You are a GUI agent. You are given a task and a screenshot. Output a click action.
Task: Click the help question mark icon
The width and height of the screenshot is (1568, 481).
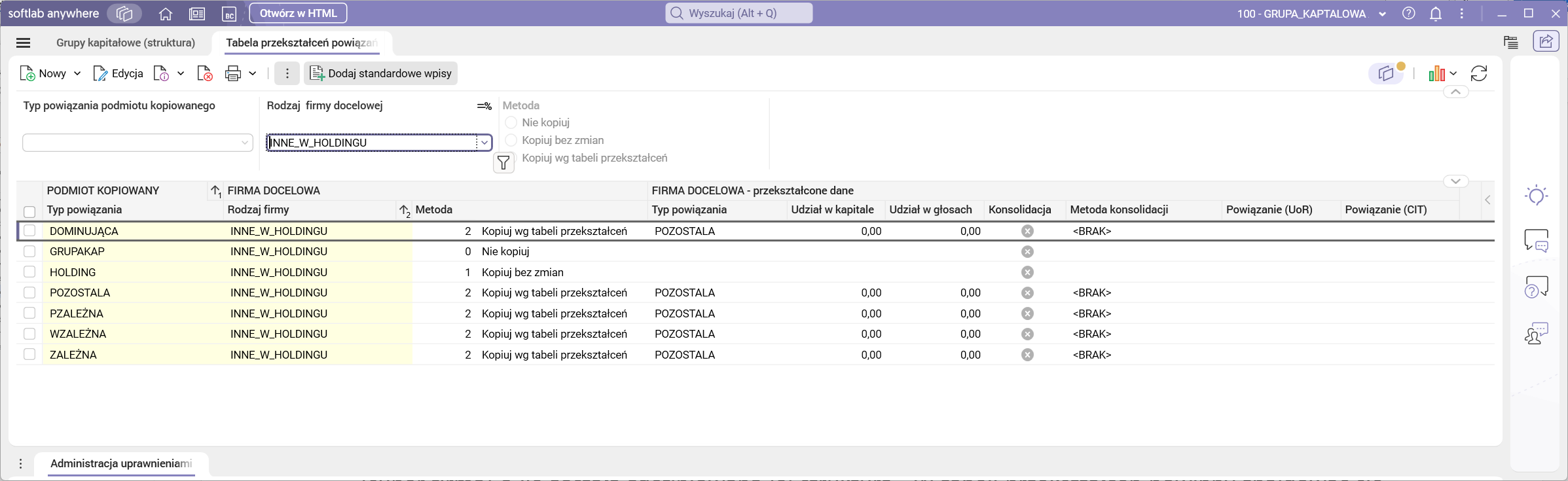click(x=1409, y=14)
